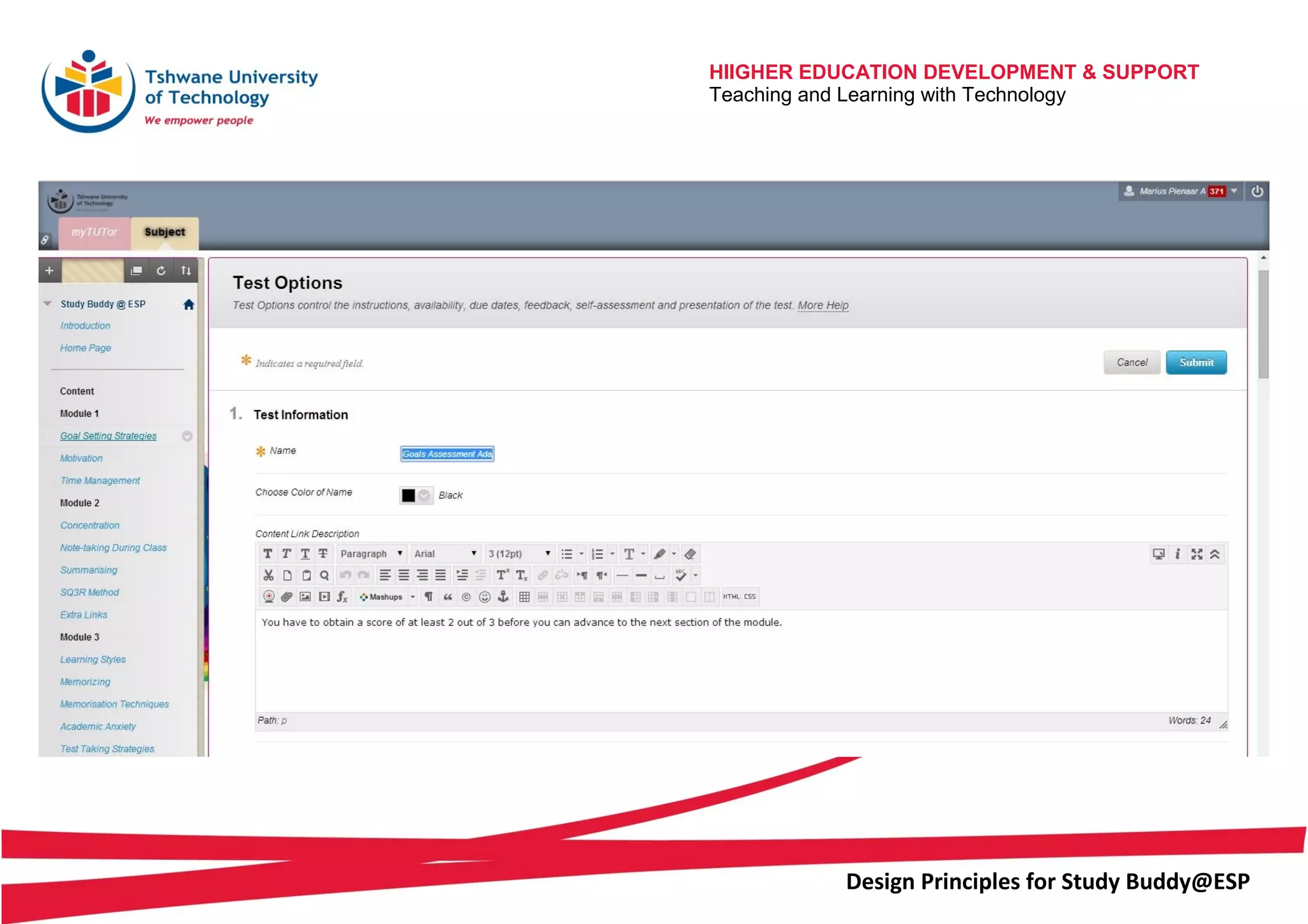Click the Cancel button

tap(1132, 363)
